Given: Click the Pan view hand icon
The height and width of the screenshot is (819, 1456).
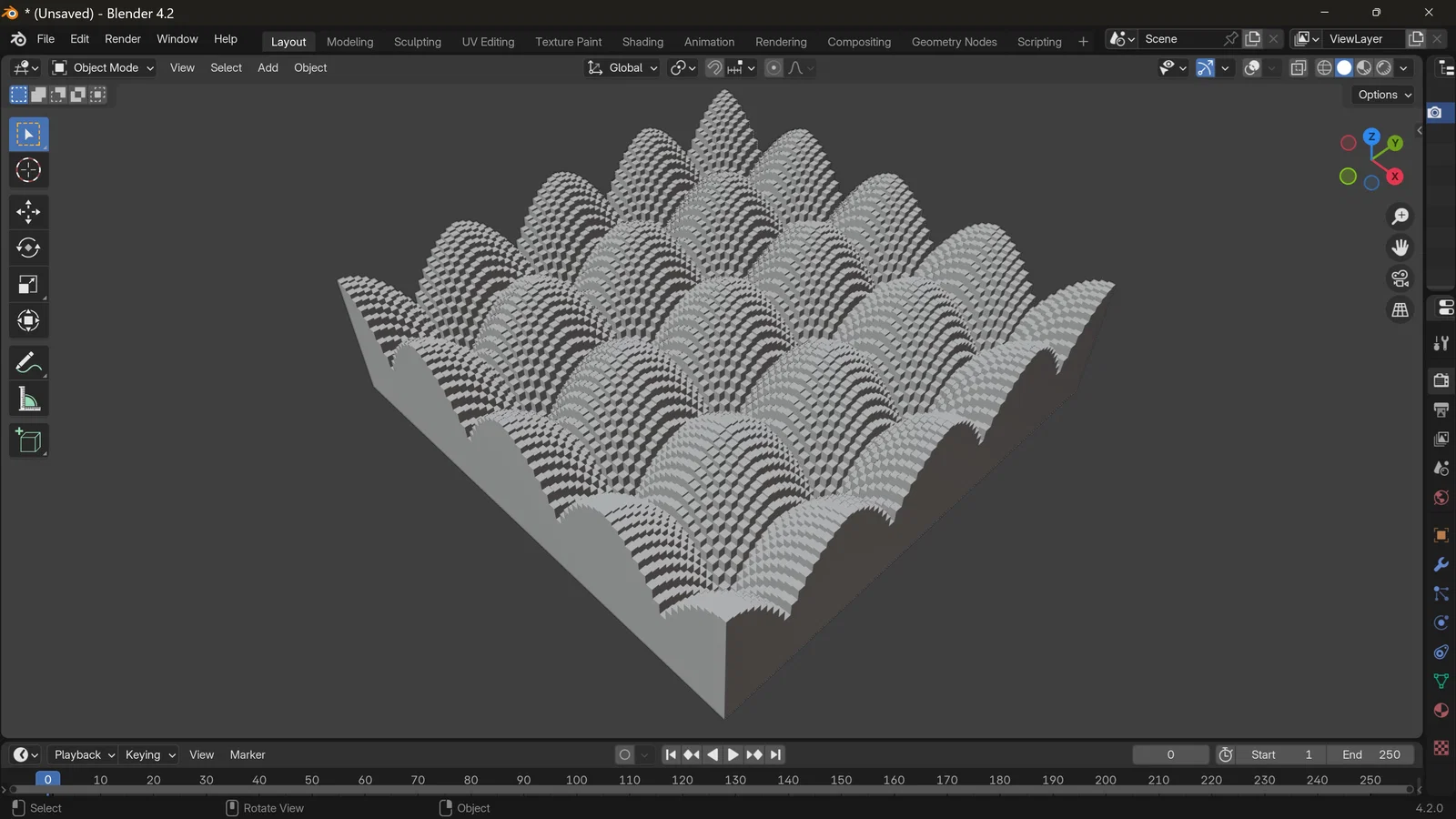Looking at the screenshot, I should (1400, 248).
